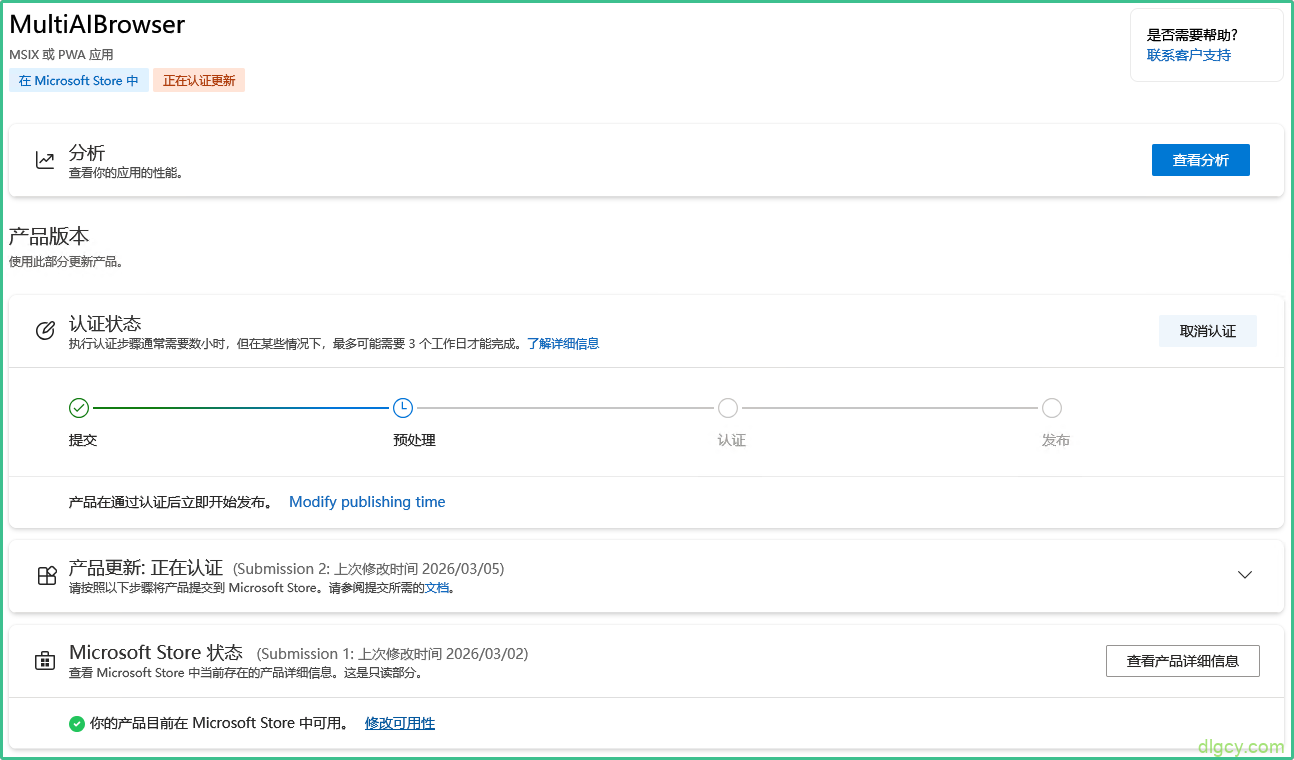
Task: Click the 修改可用性 link
Action: click(400, 723)
